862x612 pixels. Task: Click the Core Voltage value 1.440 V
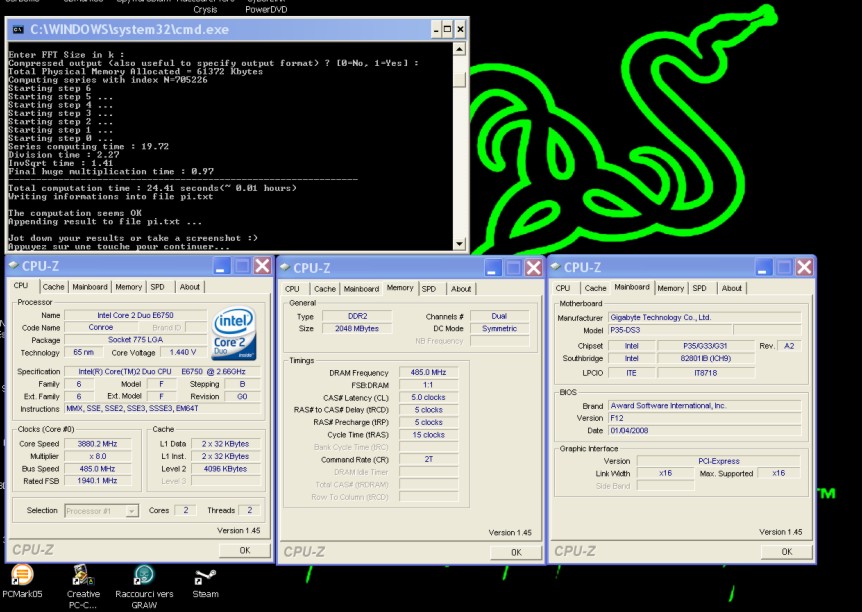click(183, 352)
